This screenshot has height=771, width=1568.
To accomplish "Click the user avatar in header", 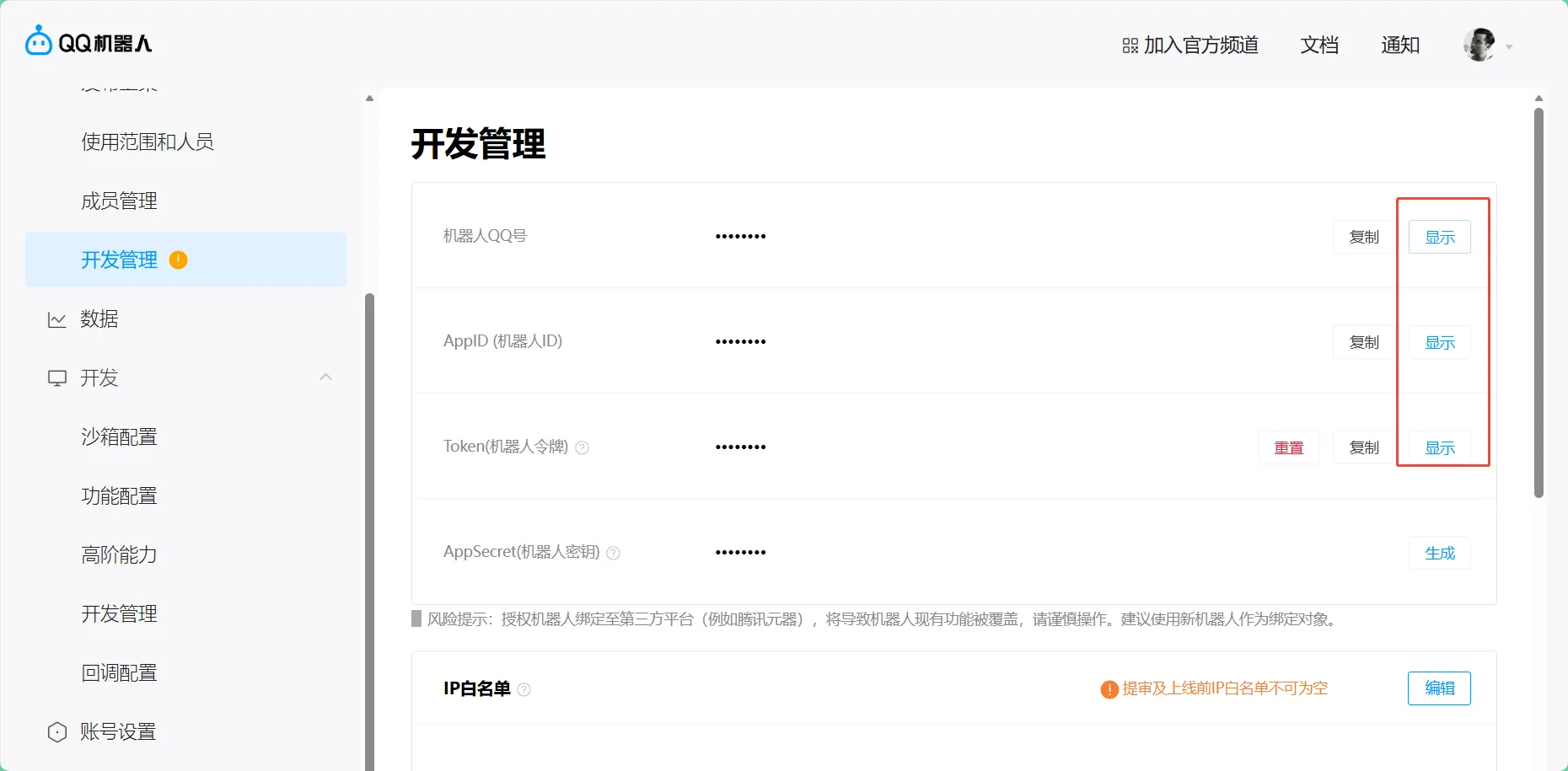I will click(x=1479, y=45).
